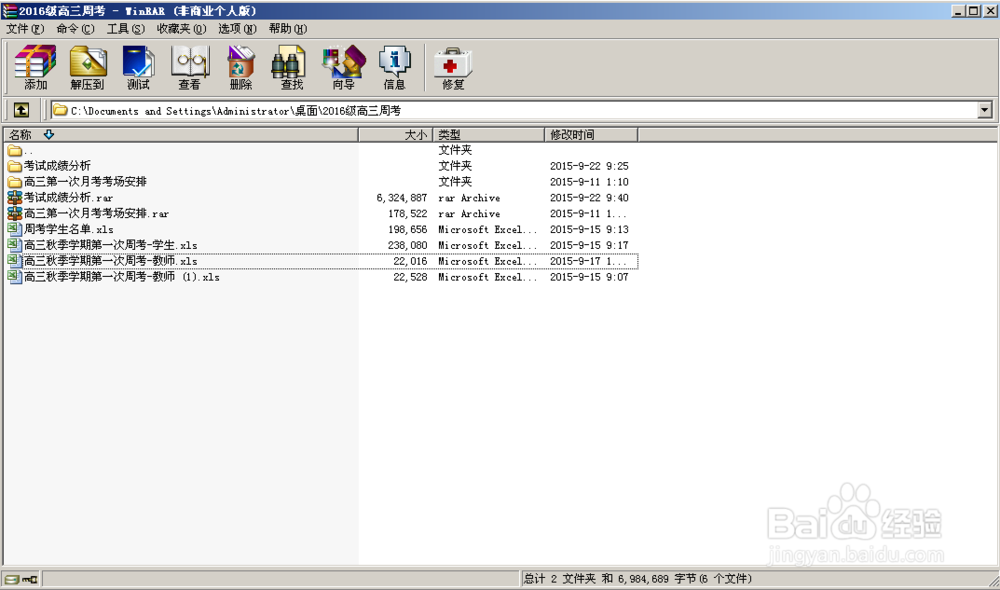Open the 选项(N) menu
The image size is (1000, 590).
(237, 29)
